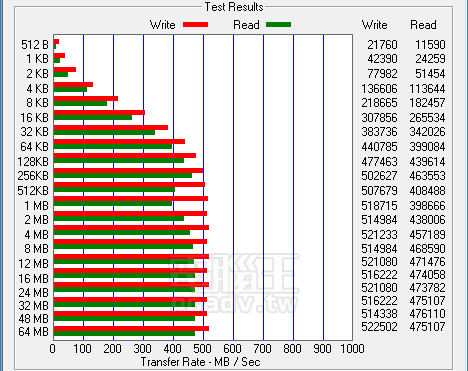468x371 pixels.
Task: Select the '128KB' row label
Action: tap(33, 162)
